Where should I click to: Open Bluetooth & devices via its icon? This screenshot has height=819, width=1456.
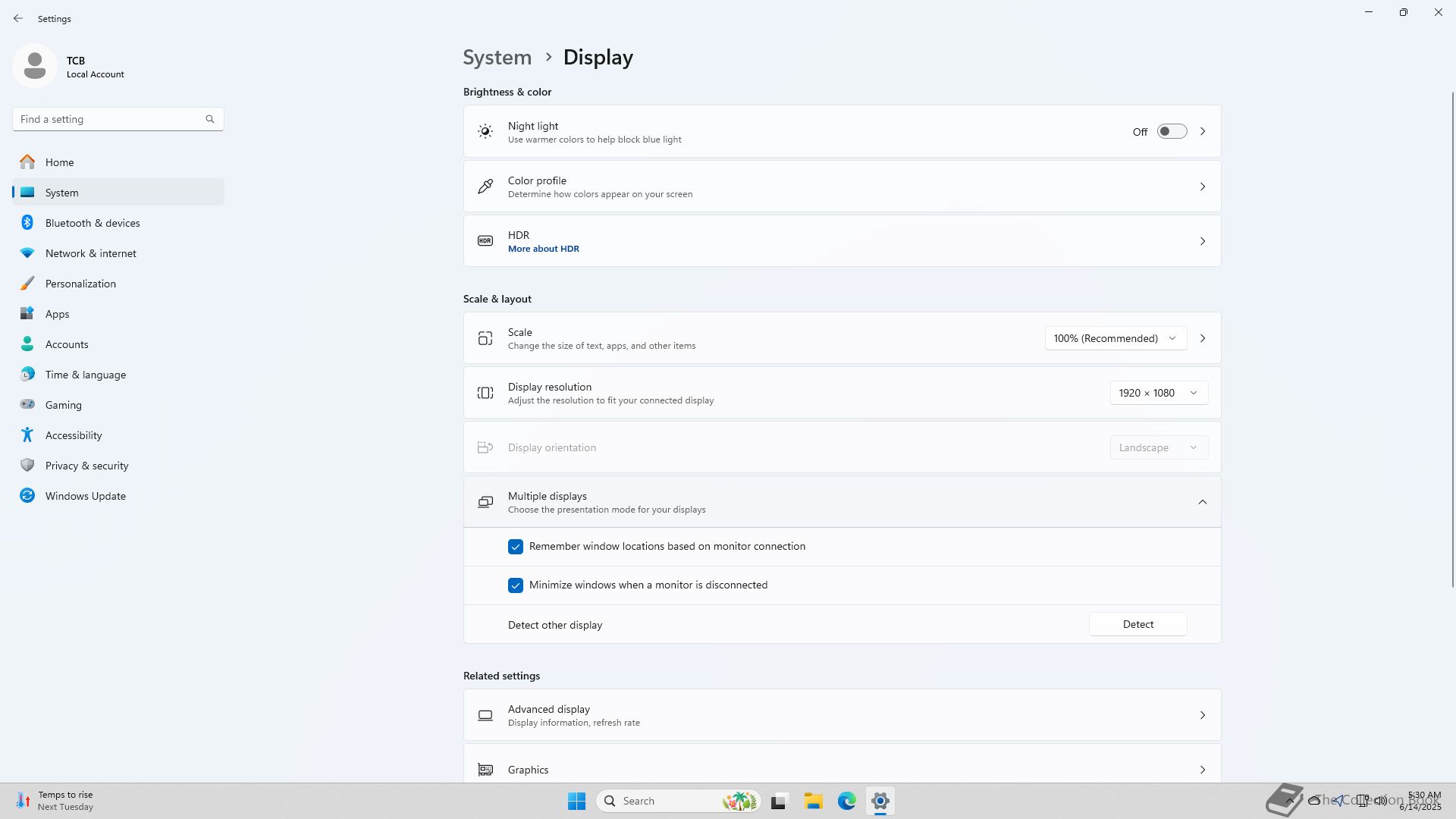coord(27,223)
